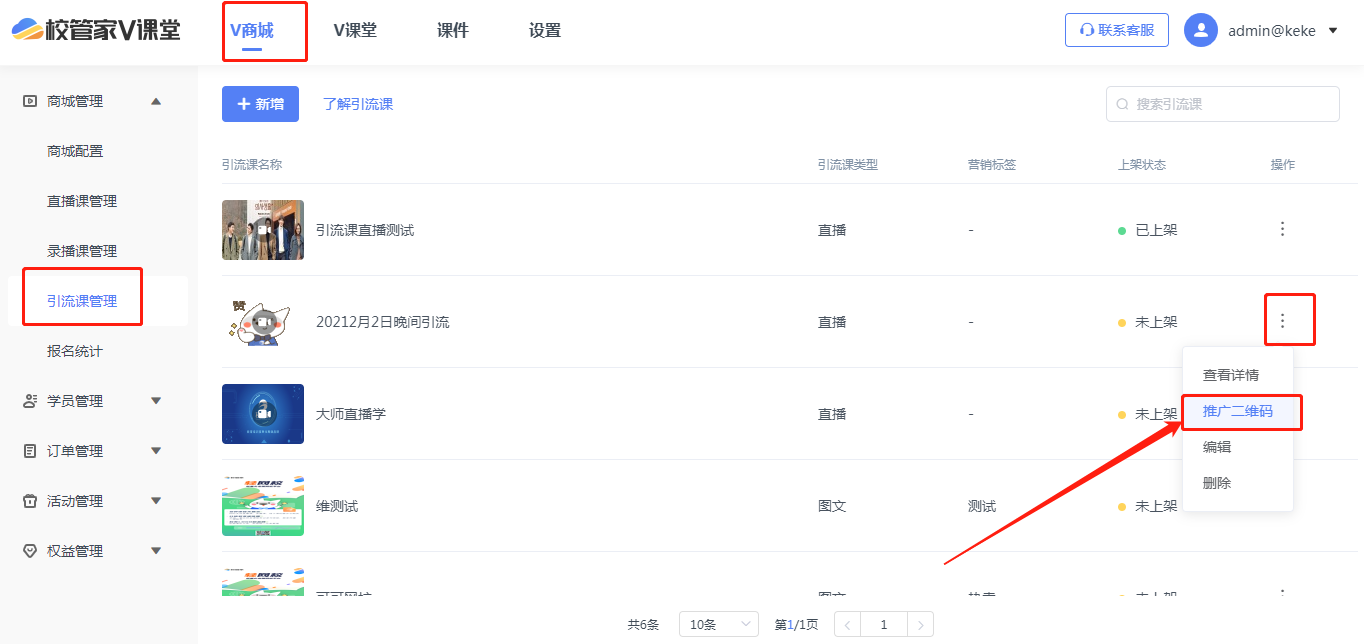Open the admin@keke account dropdown
The height and width of the screenshot is (644, 1364).
[x=1332, y=31]
